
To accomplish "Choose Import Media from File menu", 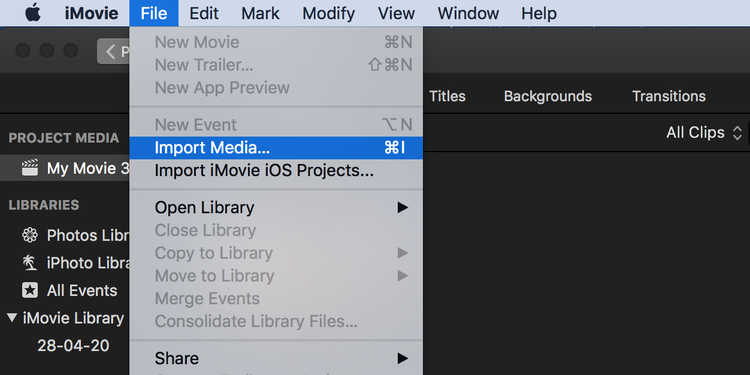I will 276,148.
